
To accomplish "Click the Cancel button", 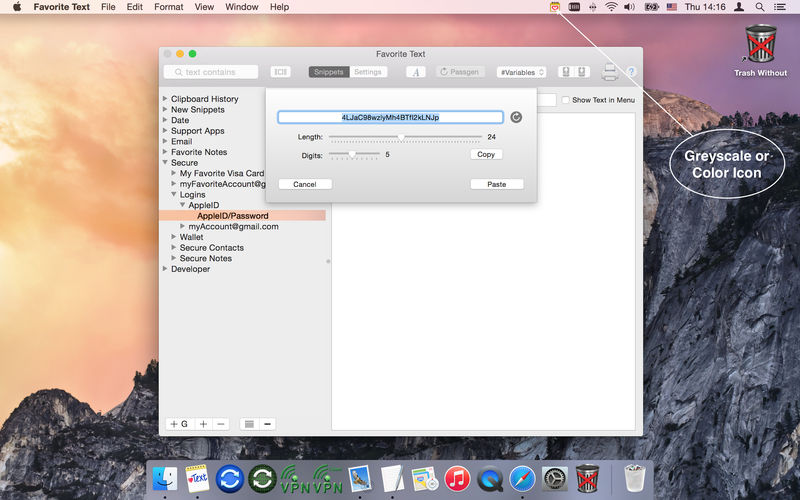I will coord(305,184).
